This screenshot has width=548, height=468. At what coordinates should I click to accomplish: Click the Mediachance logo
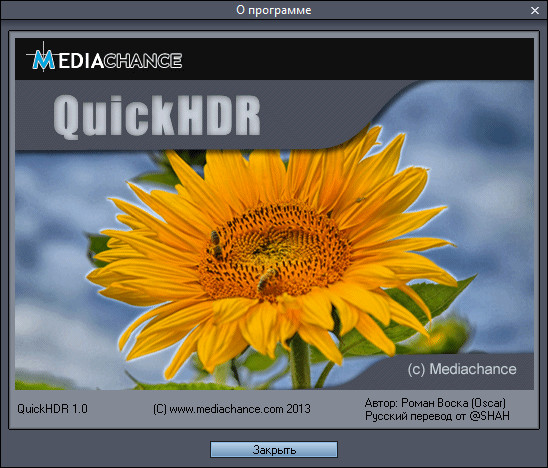coord(104,58)
